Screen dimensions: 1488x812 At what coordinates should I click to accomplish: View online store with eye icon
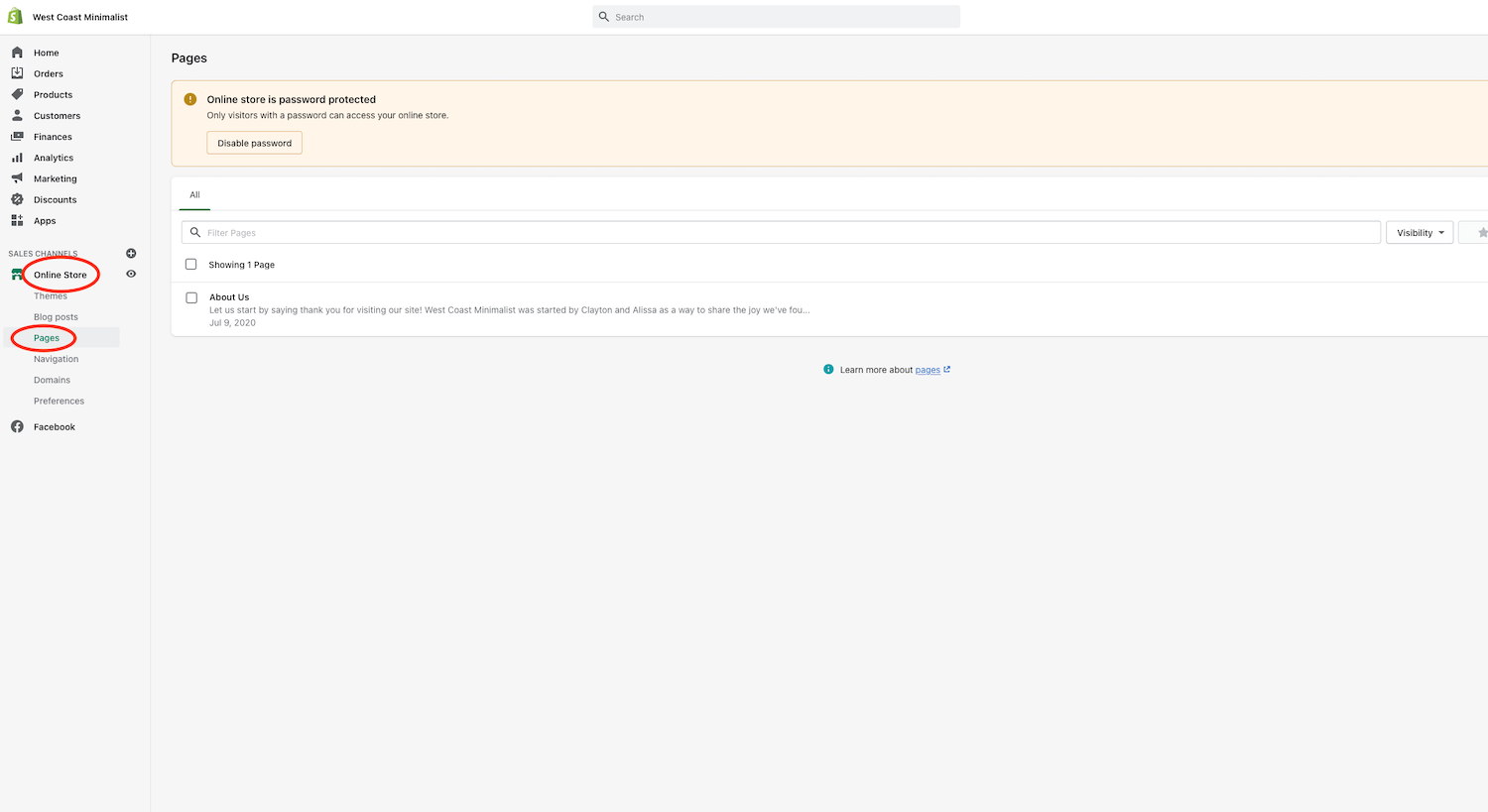(x=131, y=274)
